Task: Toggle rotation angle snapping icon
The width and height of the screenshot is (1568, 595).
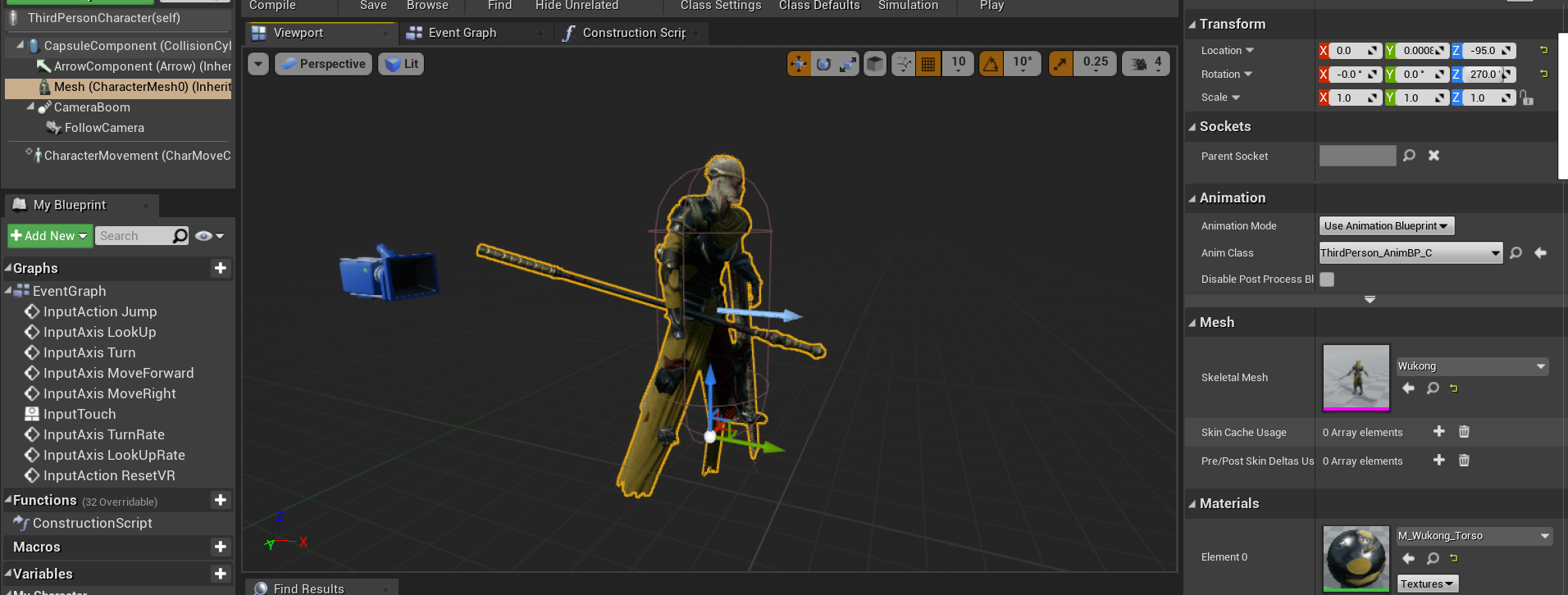Action: [991, 64]
